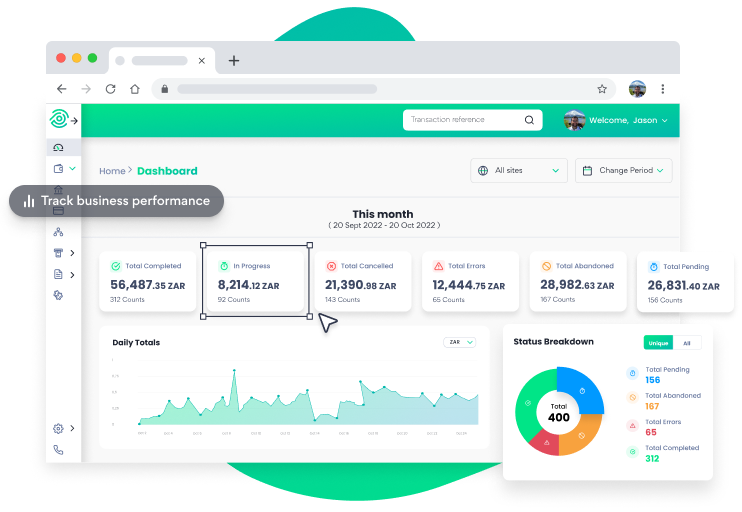The height and width of the screenshot is (512, 742).
Task: Click the search magnifier in transaction field
Action: [529, 120]
